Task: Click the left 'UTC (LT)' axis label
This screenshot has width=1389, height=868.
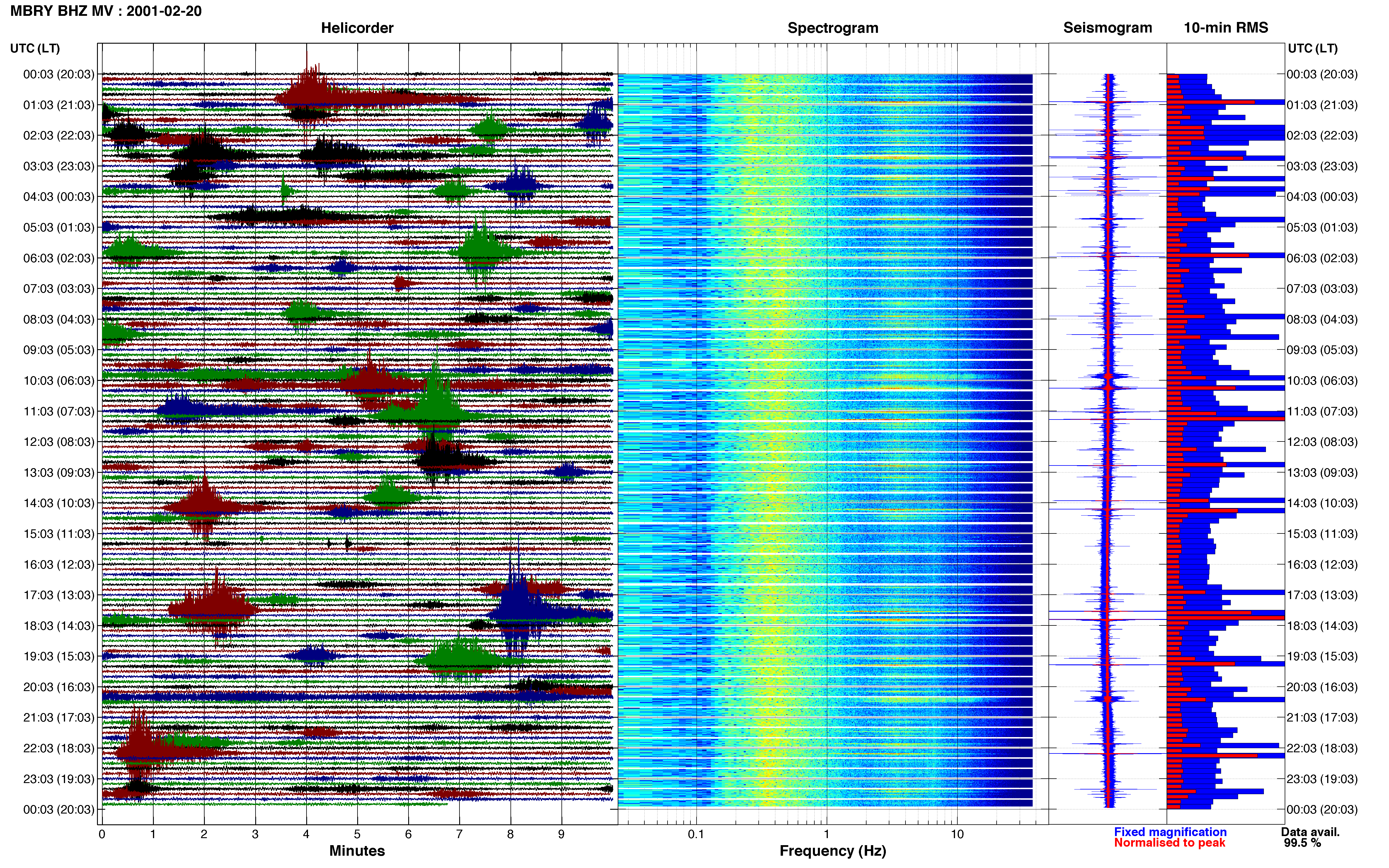Action: [35, 48]
